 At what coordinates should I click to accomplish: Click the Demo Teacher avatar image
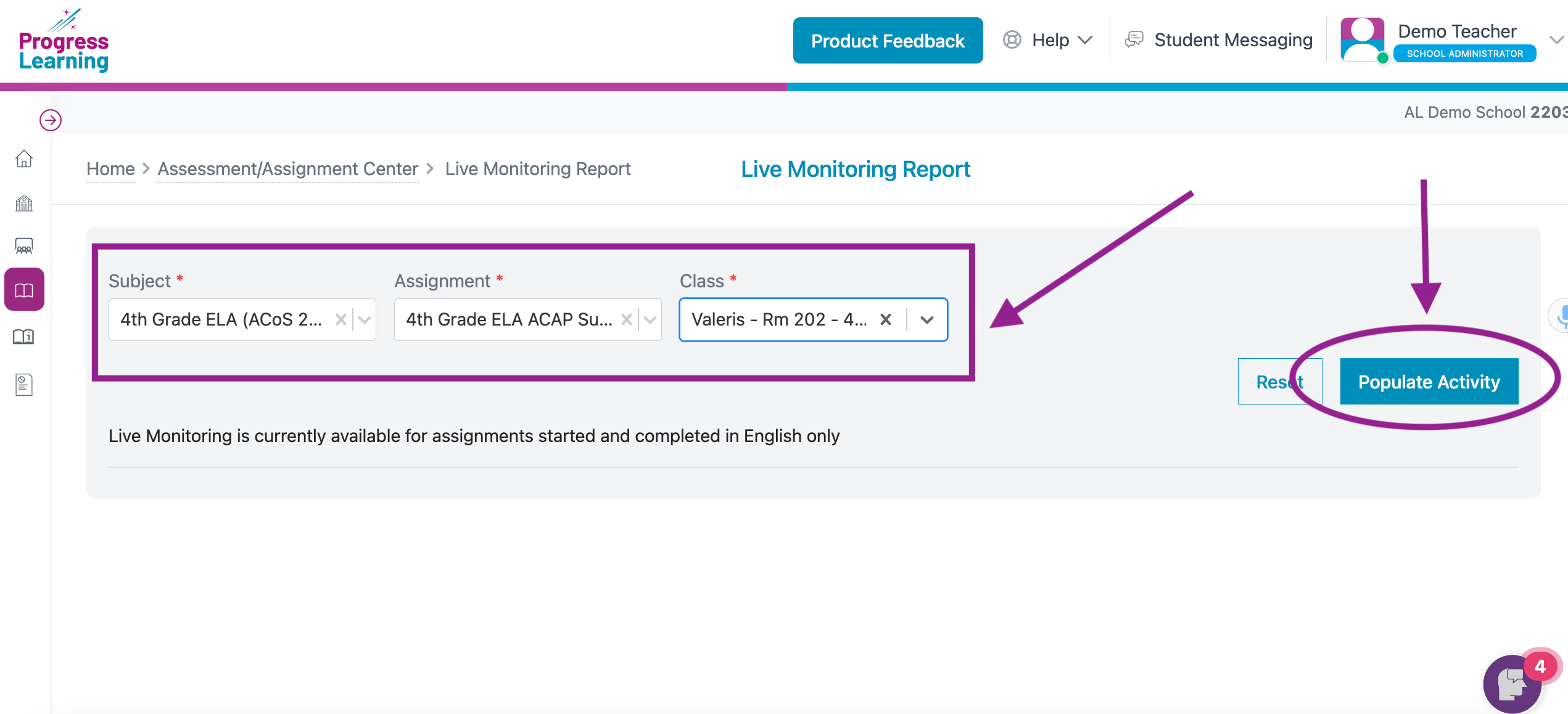(1362, 39)
